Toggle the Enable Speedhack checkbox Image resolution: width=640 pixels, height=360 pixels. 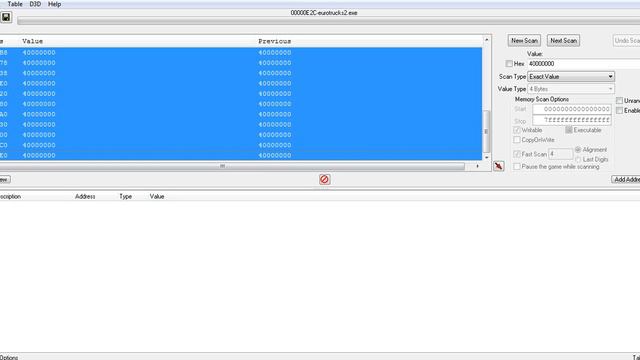(x=619, y=111)
